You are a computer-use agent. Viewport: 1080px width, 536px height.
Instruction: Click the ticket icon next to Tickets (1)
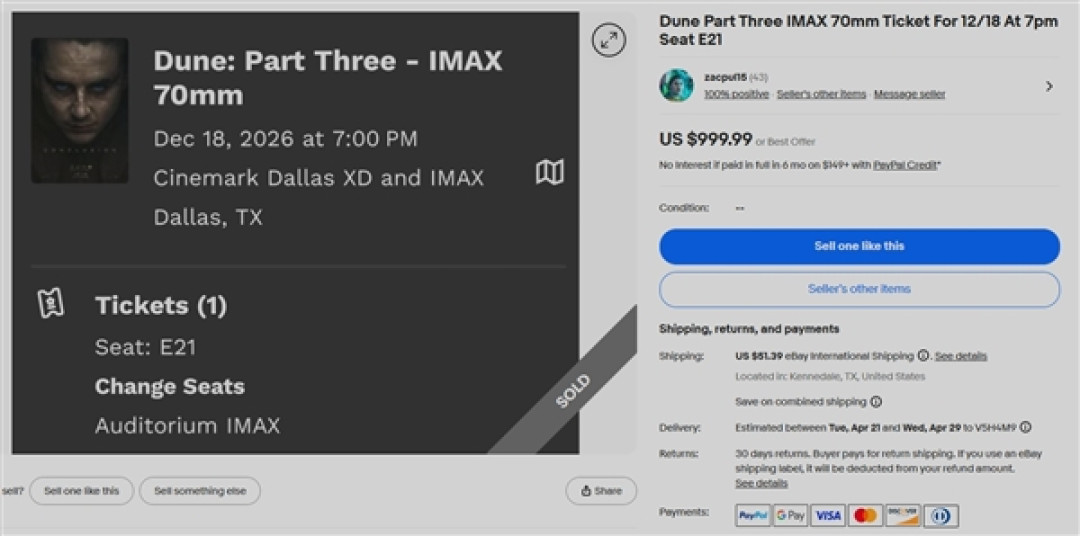[x=51, y=304]
